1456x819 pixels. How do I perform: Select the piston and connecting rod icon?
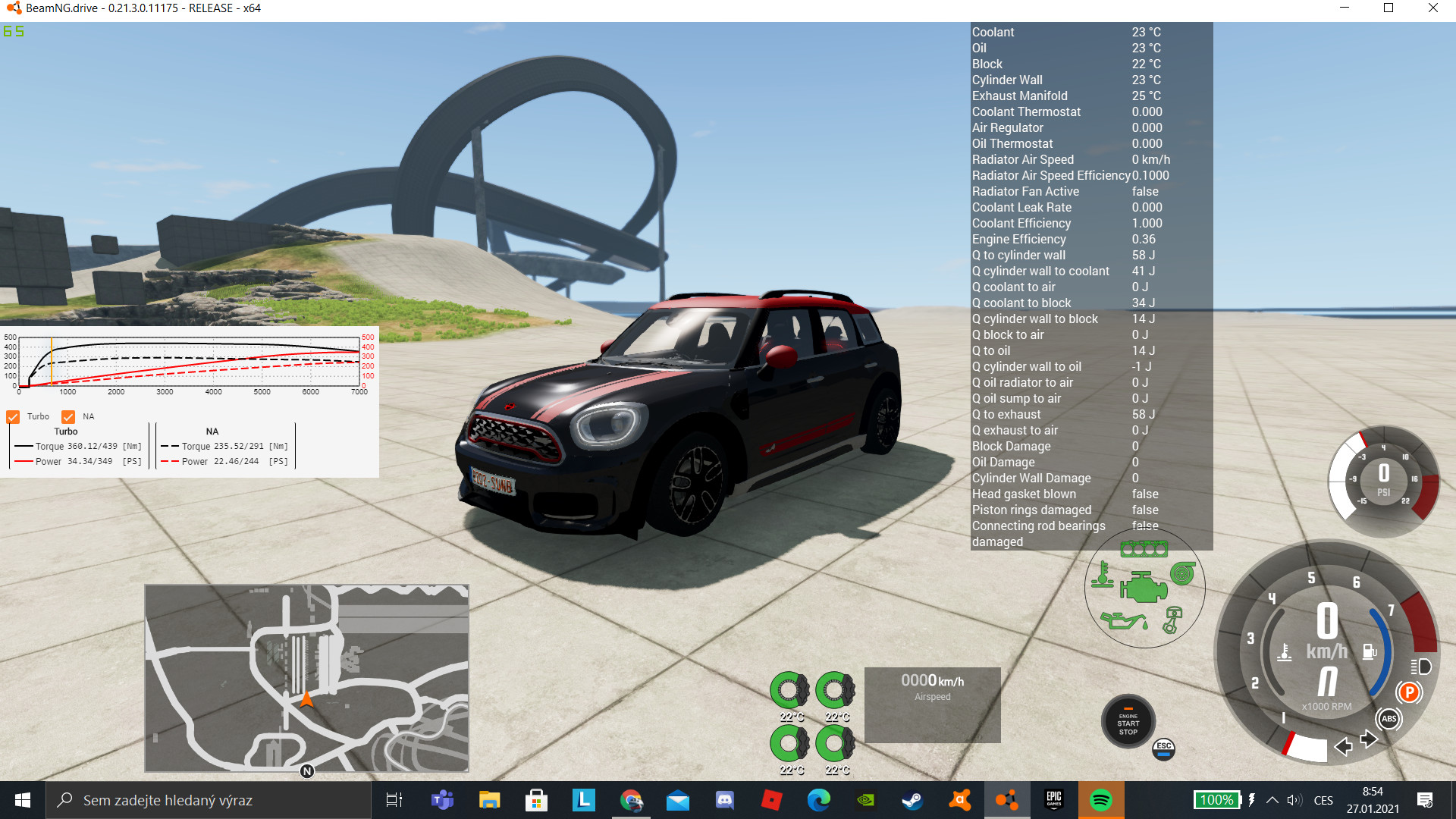[x=1173, y=619]
